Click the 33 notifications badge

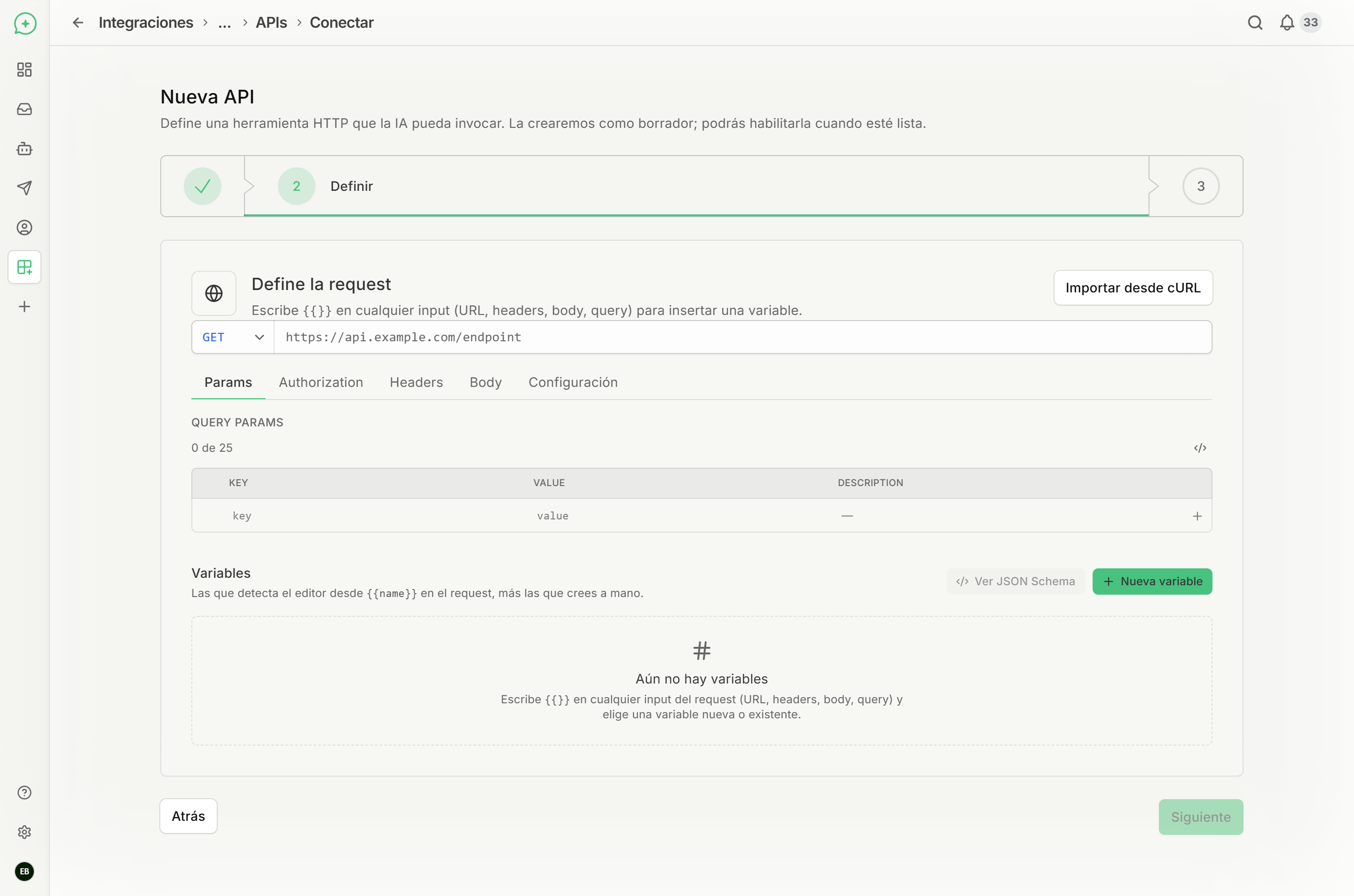1311,22
